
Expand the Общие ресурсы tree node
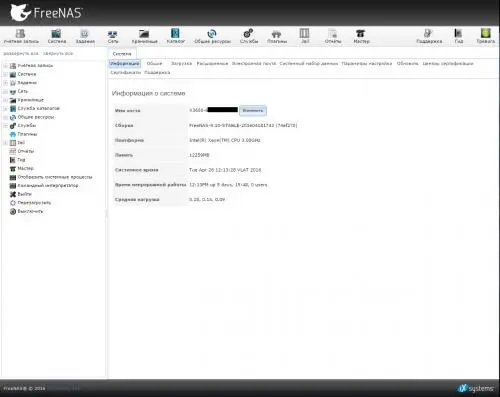pyautogui.click(x=5, y=117)
